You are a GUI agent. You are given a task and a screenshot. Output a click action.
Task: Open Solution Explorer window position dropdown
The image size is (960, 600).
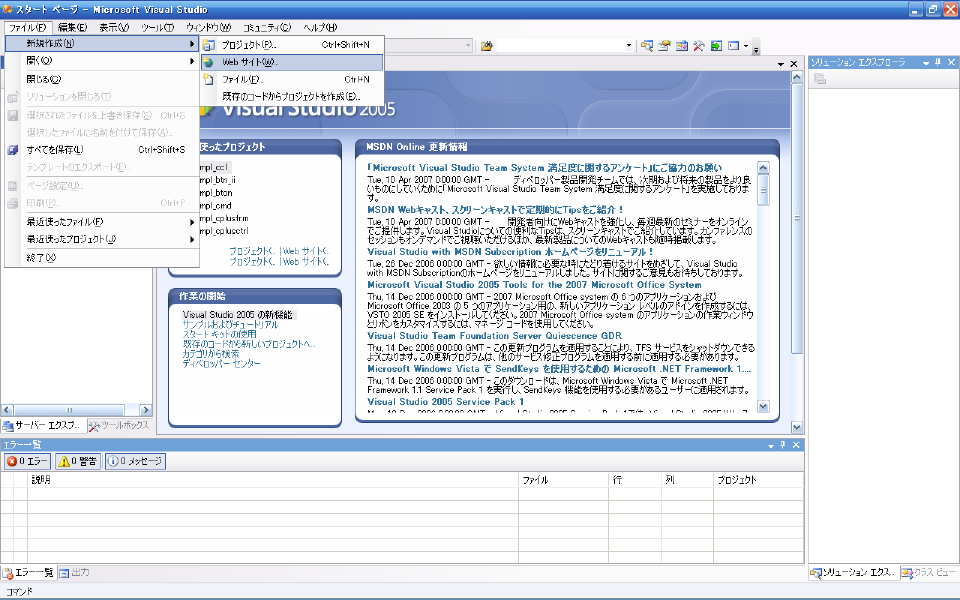click(926, 62)
